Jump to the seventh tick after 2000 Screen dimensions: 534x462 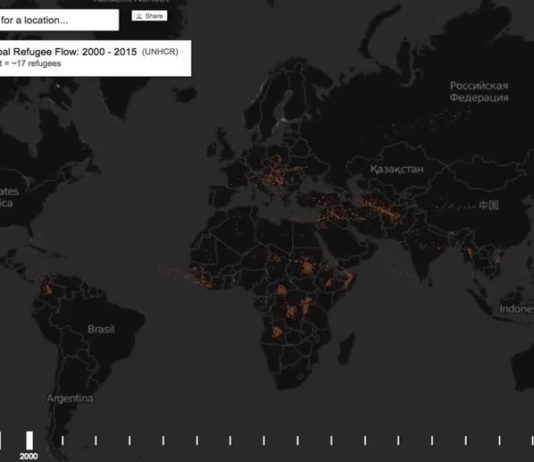click(264, 441)
